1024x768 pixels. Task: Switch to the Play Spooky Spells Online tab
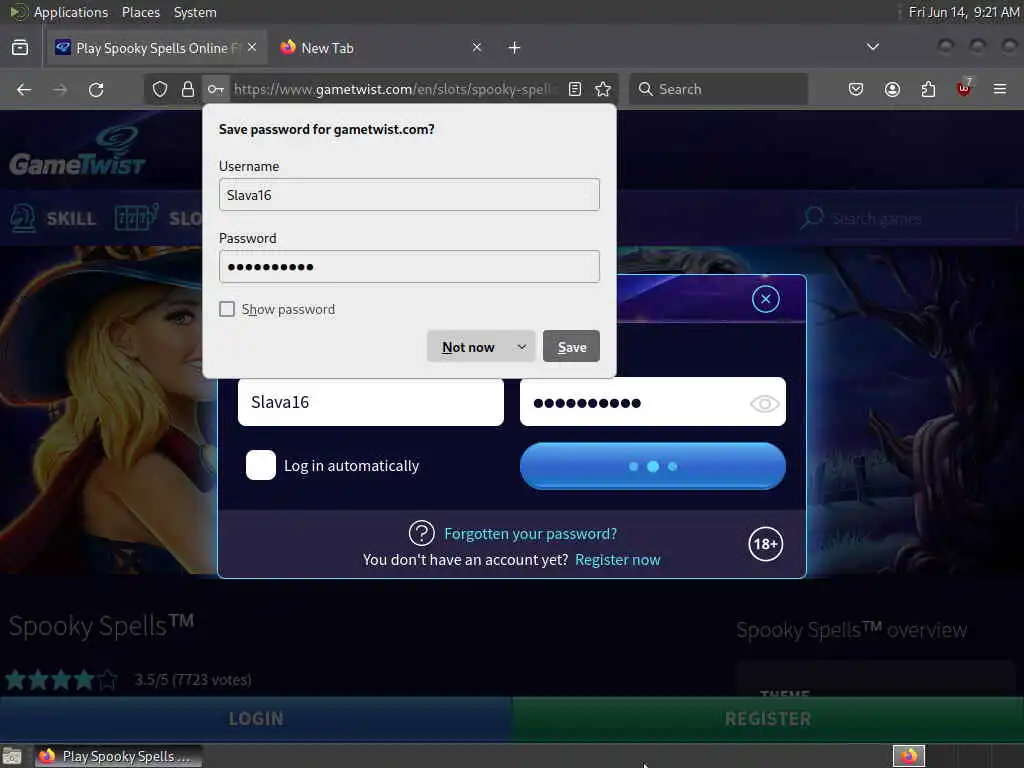pyautogui.click(x=156, y=48)
